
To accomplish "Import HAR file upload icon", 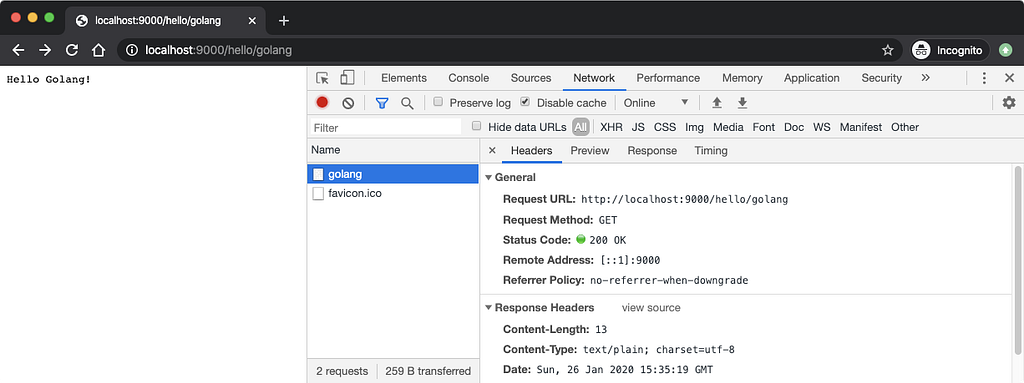I will (x=716, y=103).
